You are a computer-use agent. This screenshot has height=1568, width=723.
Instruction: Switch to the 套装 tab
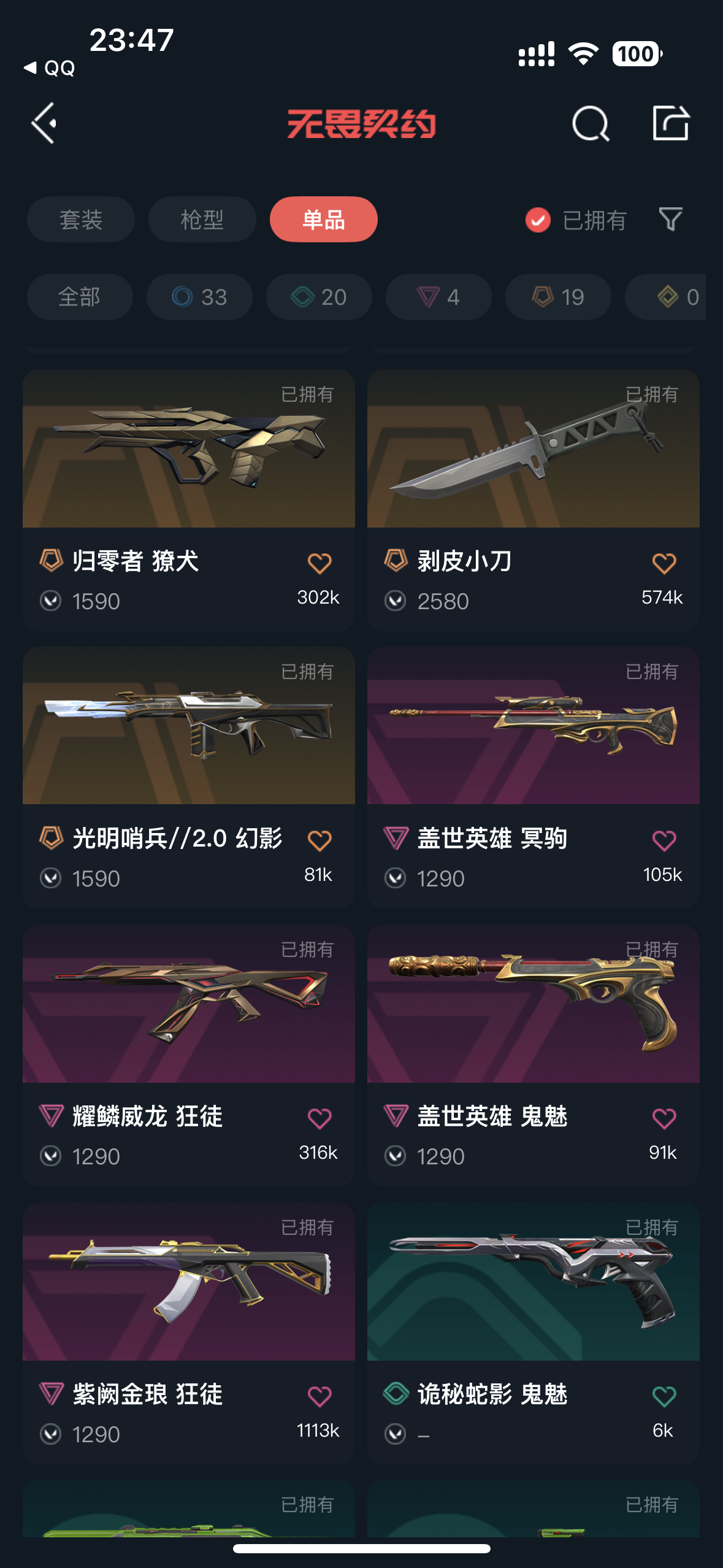81,219
